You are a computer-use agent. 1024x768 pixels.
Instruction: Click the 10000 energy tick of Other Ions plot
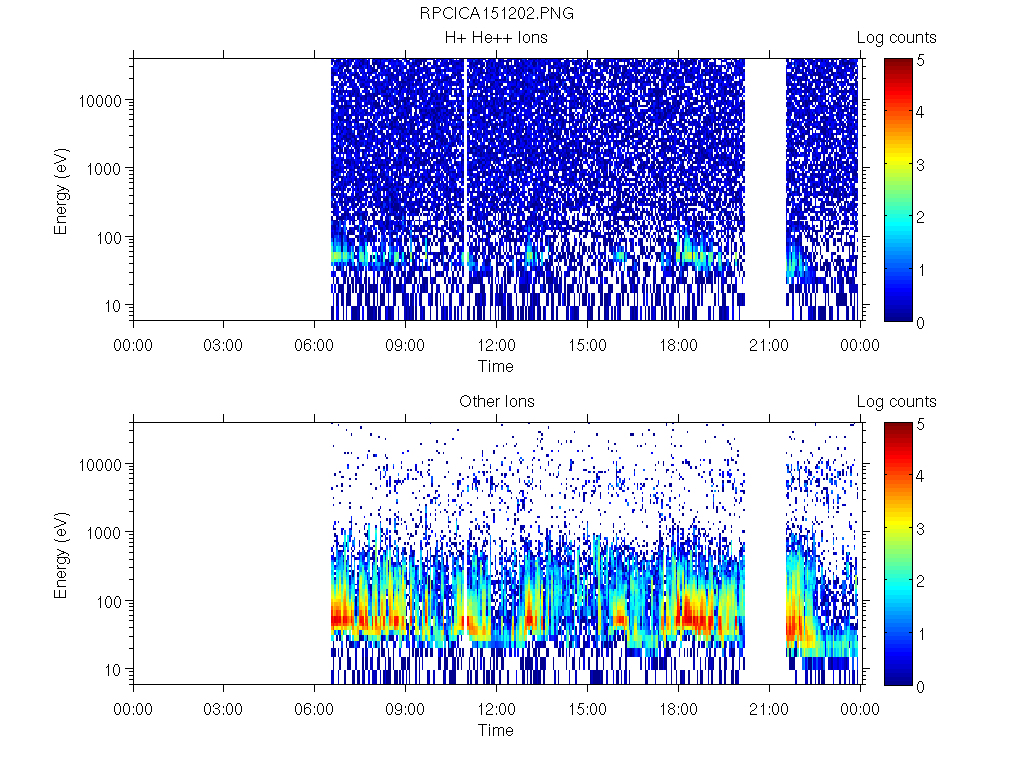(100, 465)
